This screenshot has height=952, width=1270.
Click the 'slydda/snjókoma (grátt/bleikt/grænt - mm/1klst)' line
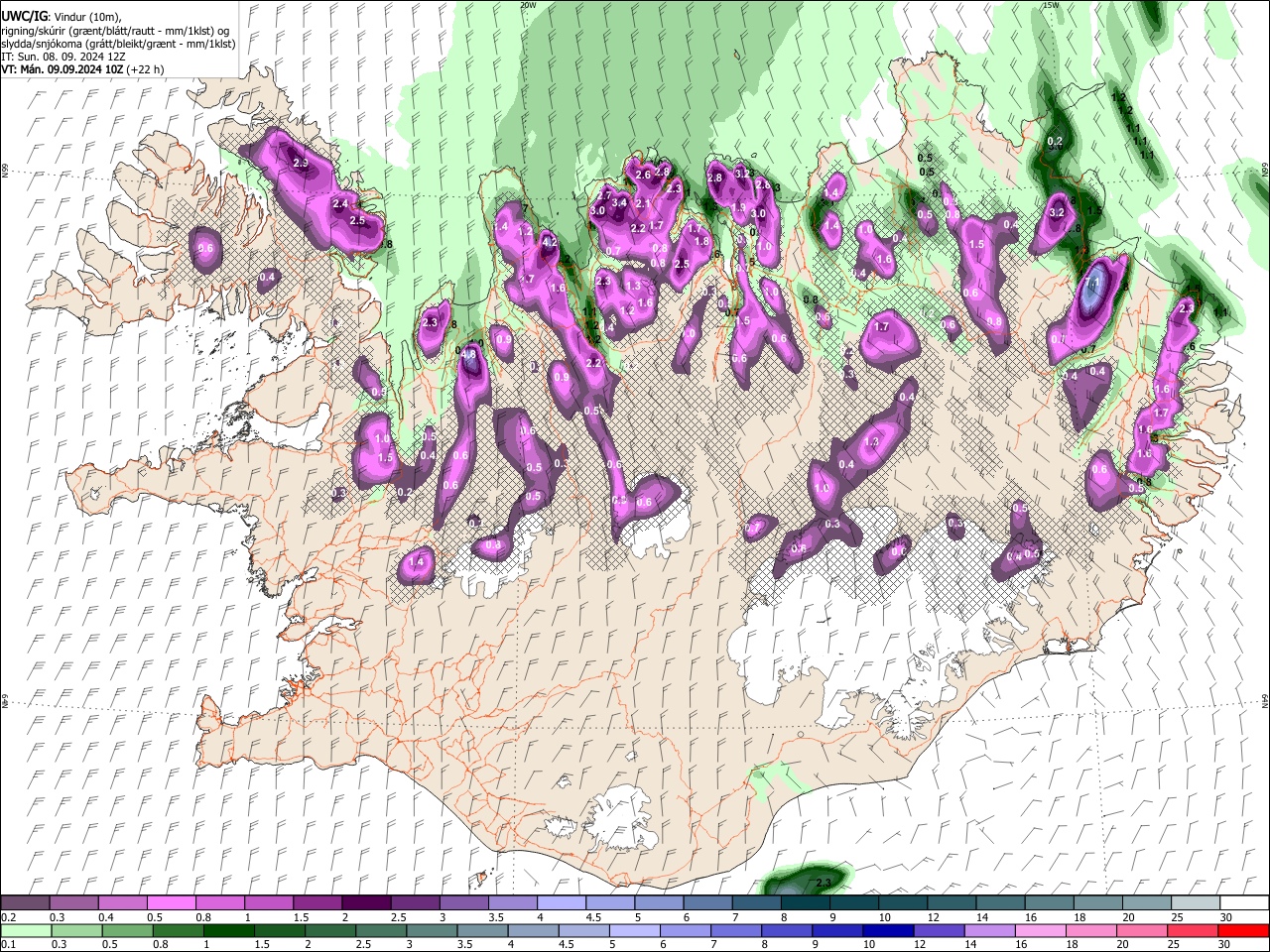118,44
